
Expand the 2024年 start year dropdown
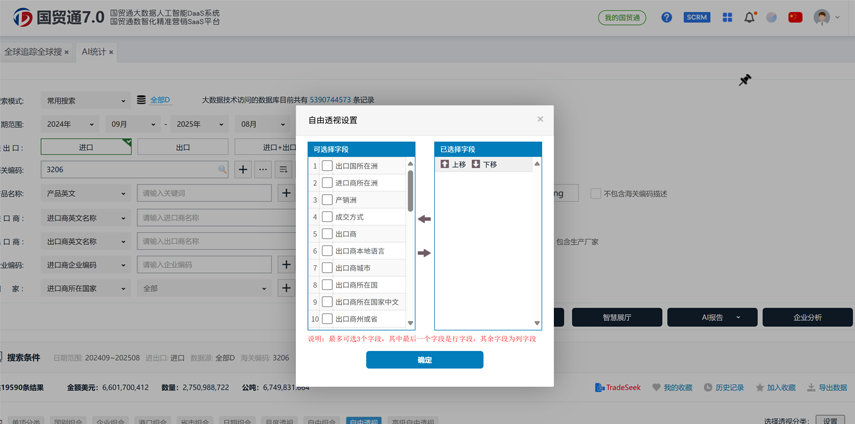(70, 125)
